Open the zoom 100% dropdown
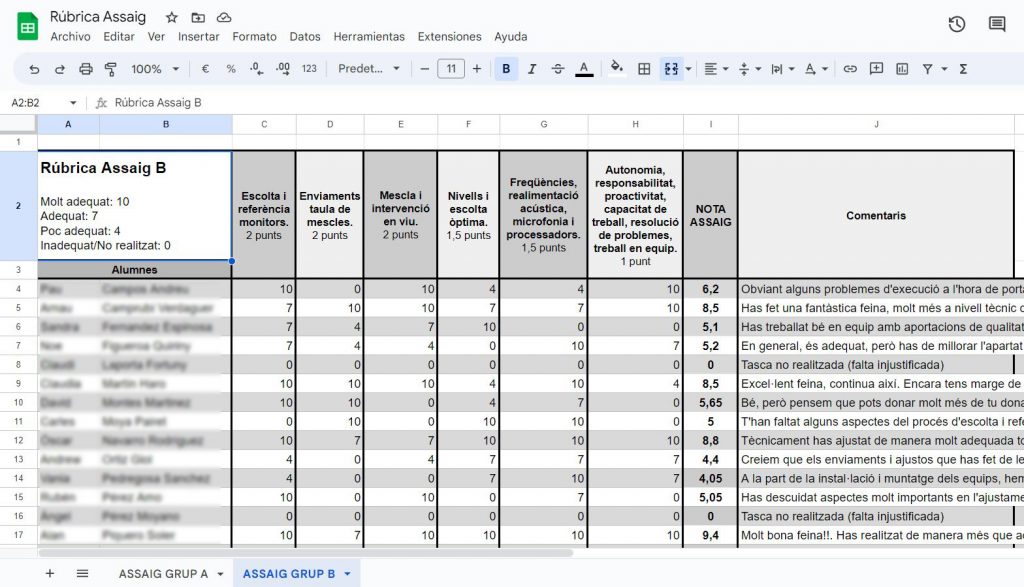This screenshot has height=587, width=1024. point(155,69)
